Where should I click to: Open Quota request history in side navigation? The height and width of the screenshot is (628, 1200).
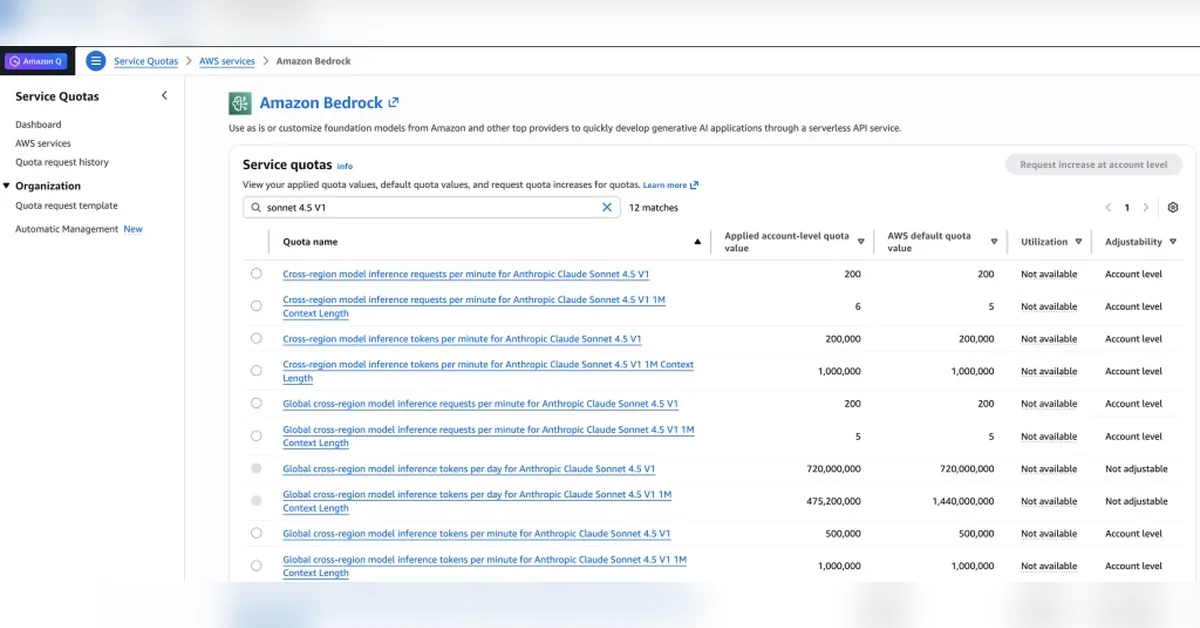62,162
